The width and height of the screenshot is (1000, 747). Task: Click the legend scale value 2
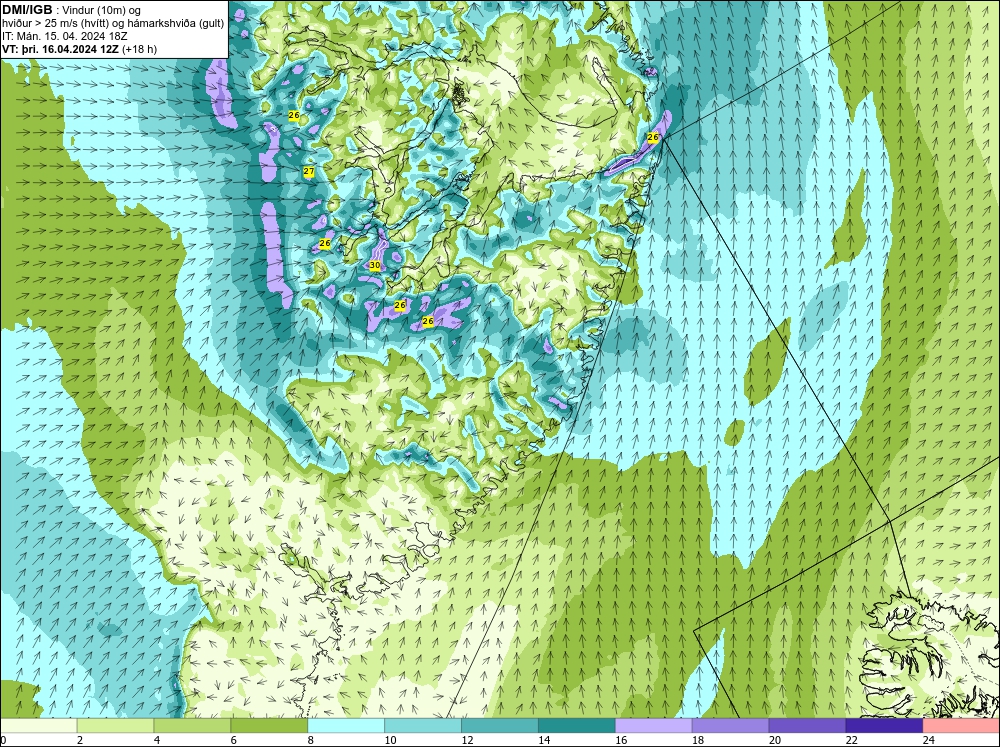pyautogui.click(x=80, y=740)
